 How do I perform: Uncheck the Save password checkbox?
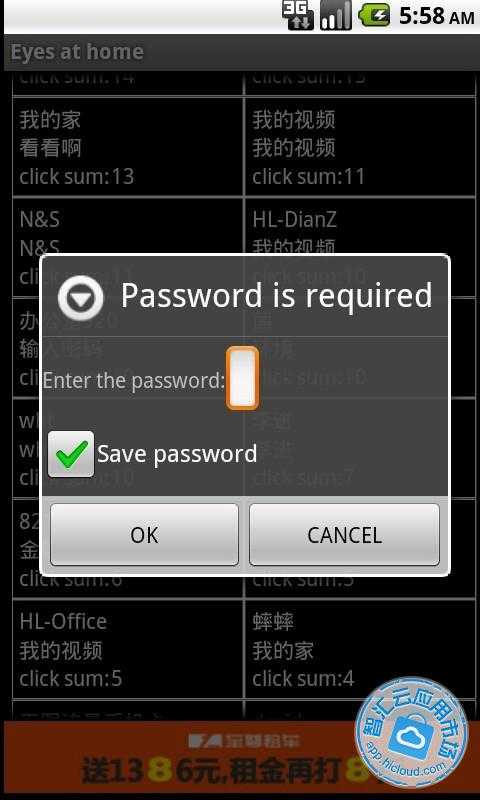pyautogui.click(x=71, y=454)
